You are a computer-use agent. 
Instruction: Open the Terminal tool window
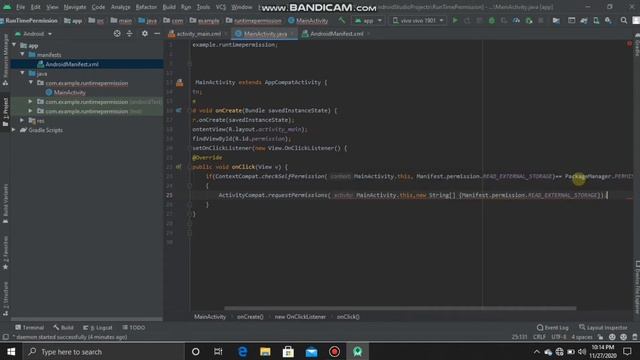(x=29, y=327)
